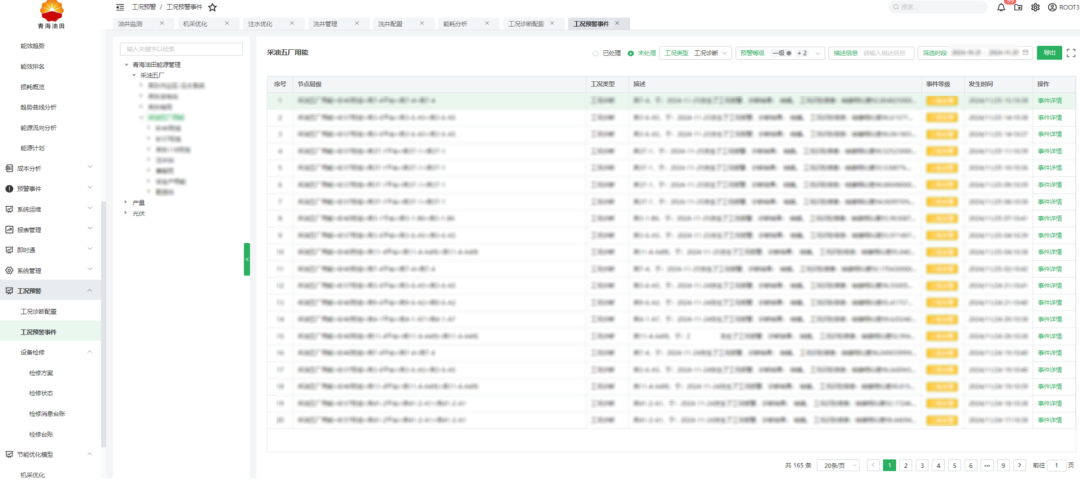Click the tree search keyword input
The width and height of the screenshot is (1080, 499).
[181, 49]
